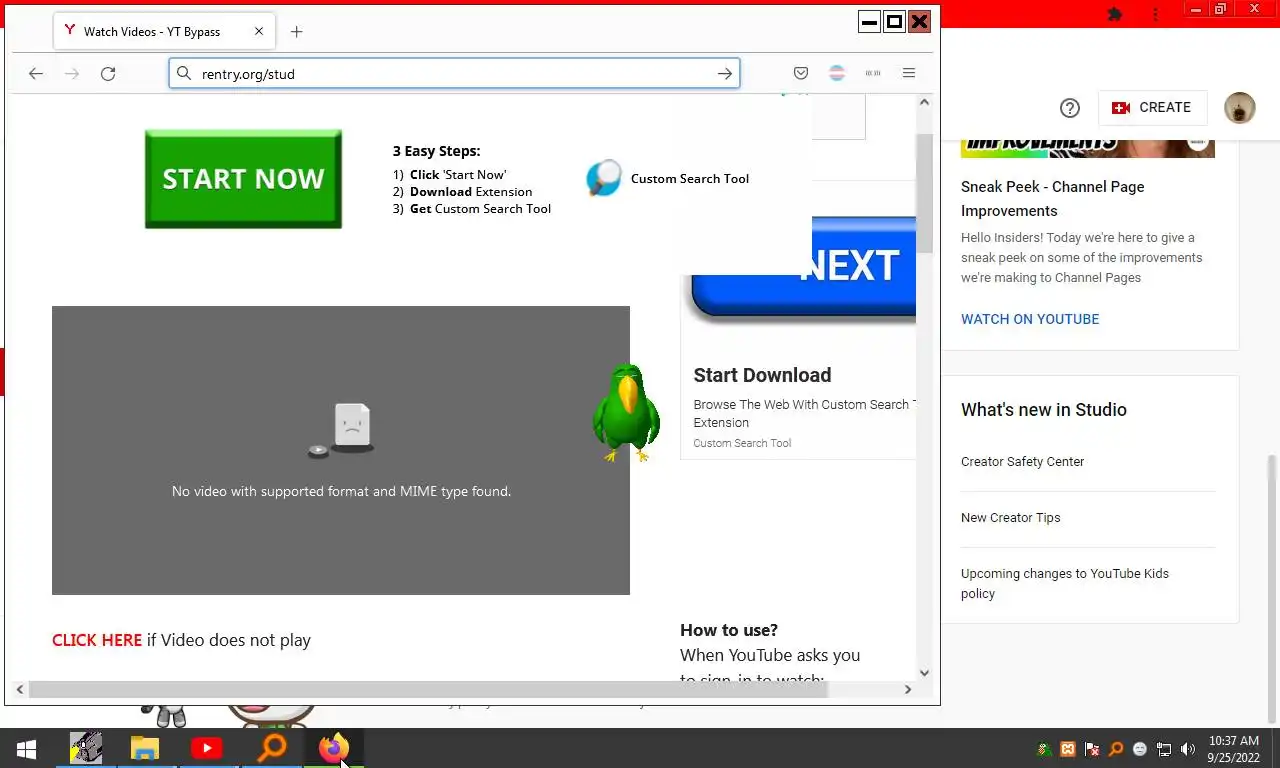Open Upcoming changes to YouTube Kids policy

(x=1065, y=584)
